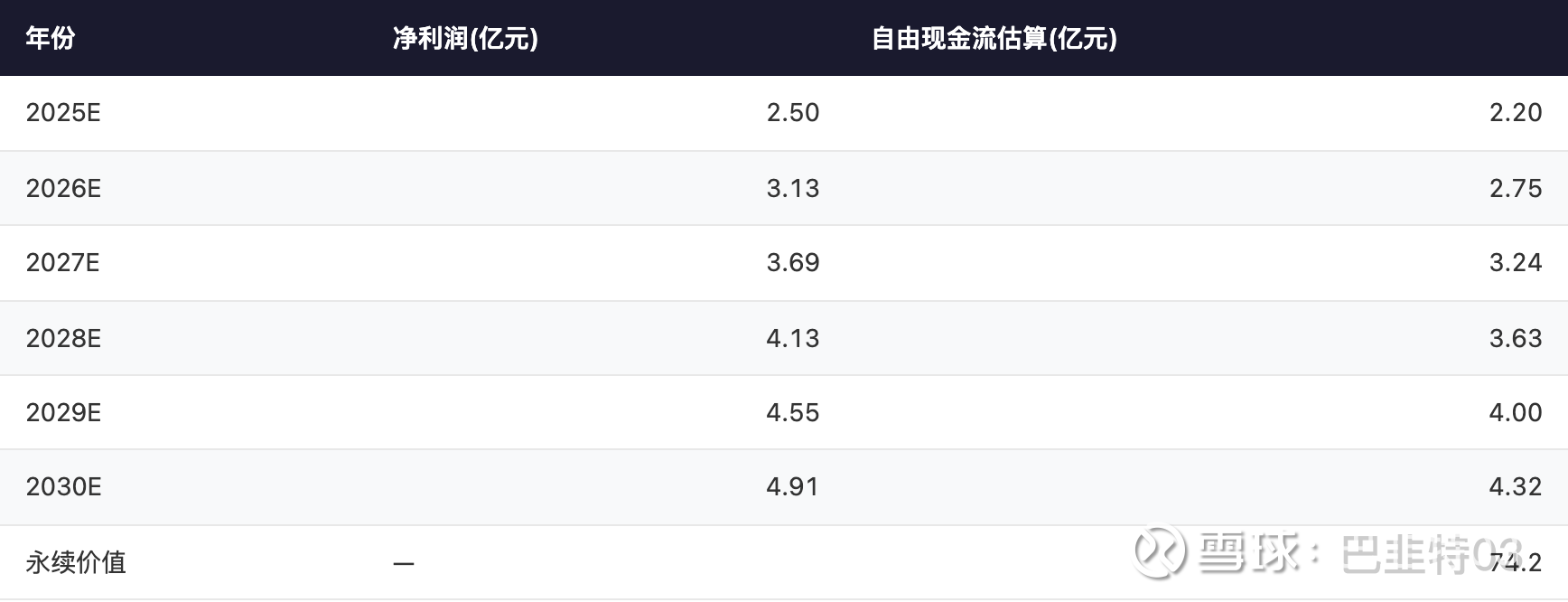Click the 2026E row label
Screen dimensions: 1568x602
(x=63, y=188)
